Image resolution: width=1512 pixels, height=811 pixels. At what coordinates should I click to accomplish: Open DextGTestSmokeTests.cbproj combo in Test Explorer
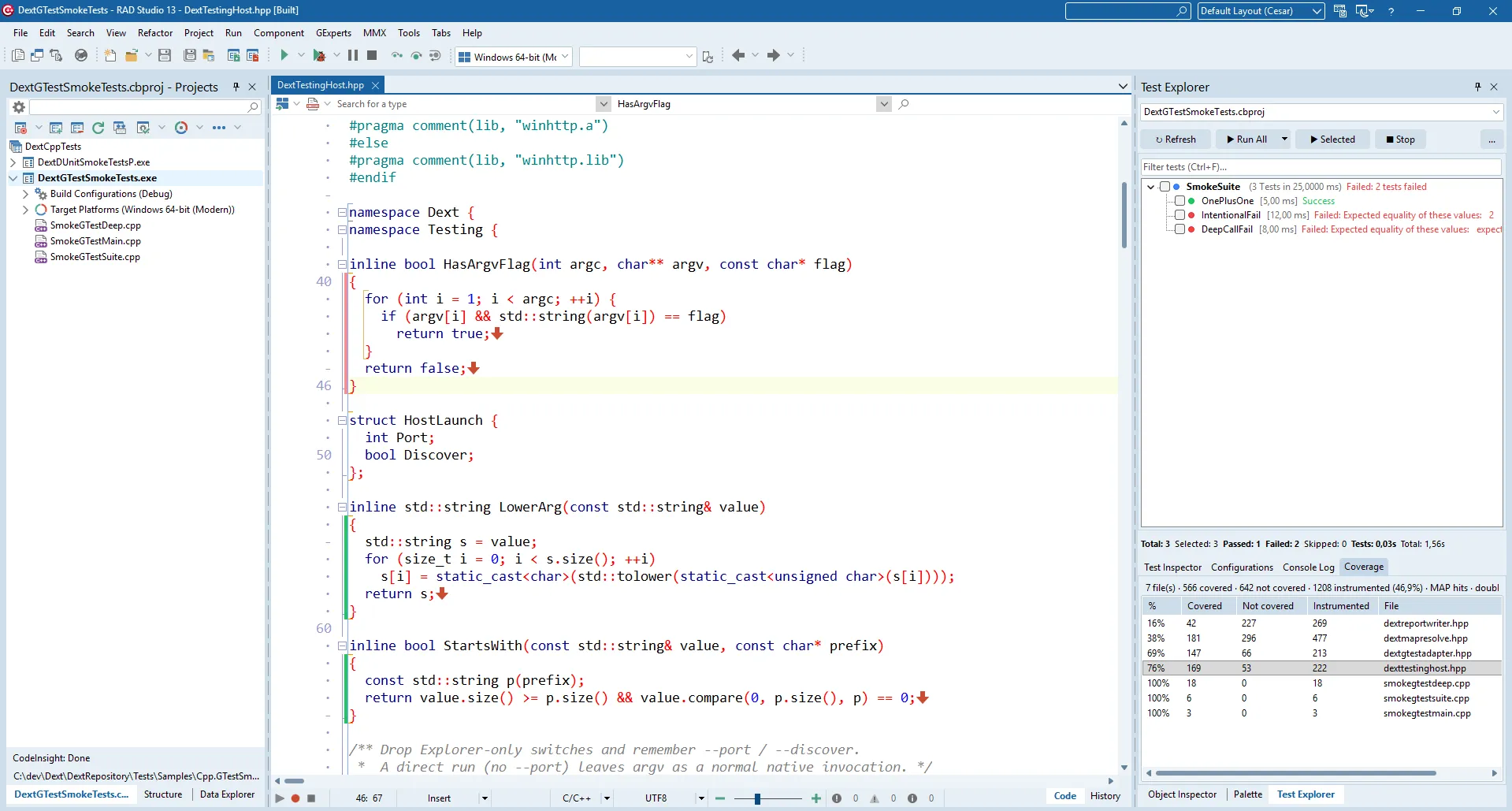pyautogui.click(x=1322, y=112)
